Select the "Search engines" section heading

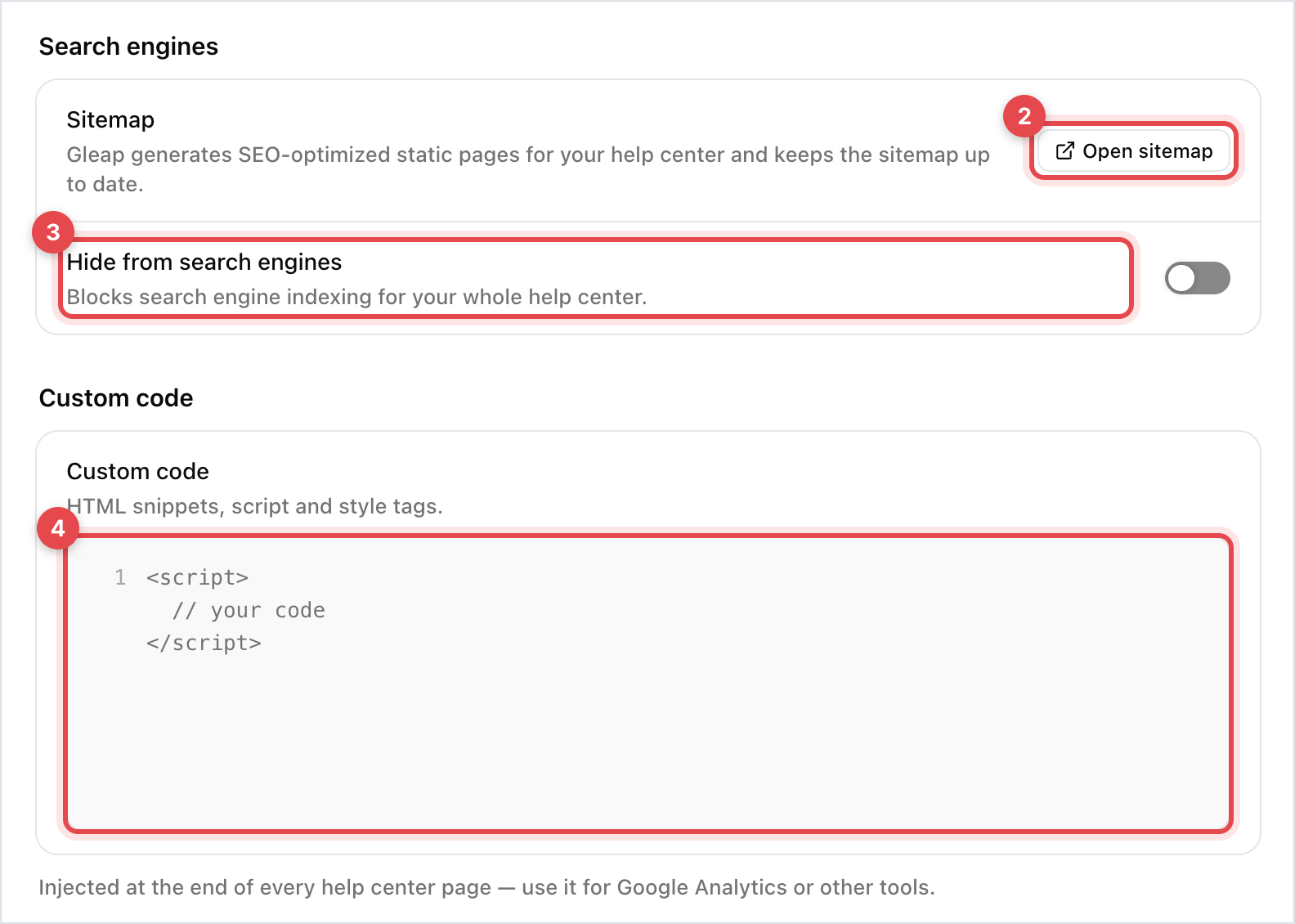click(x=128, y=46)
